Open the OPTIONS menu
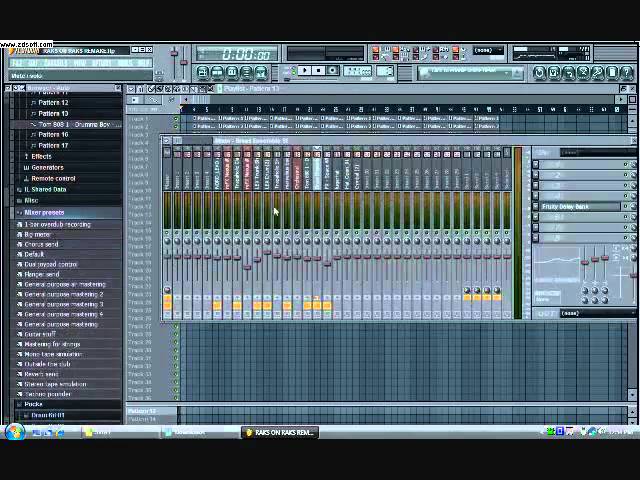Image resolution: width=640 pixels, height=480 pixels. (101, 63)
